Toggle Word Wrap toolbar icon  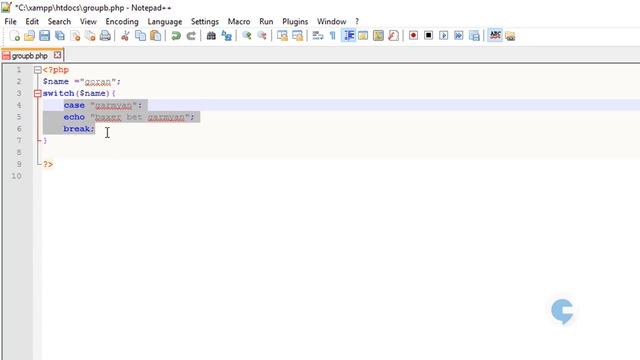318,36
